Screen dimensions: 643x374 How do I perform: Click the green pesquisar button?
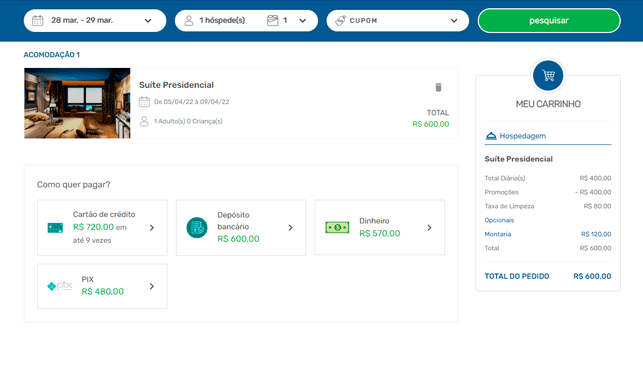point(549,21)
